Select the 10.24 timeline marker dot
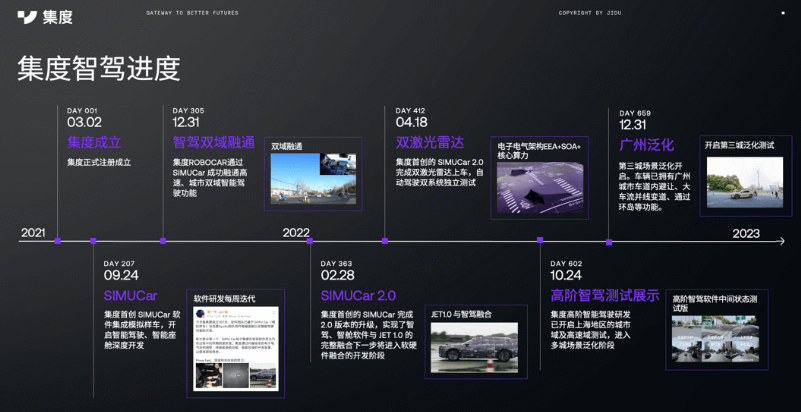Screen dimensions: 801x412 coord(540,241)
